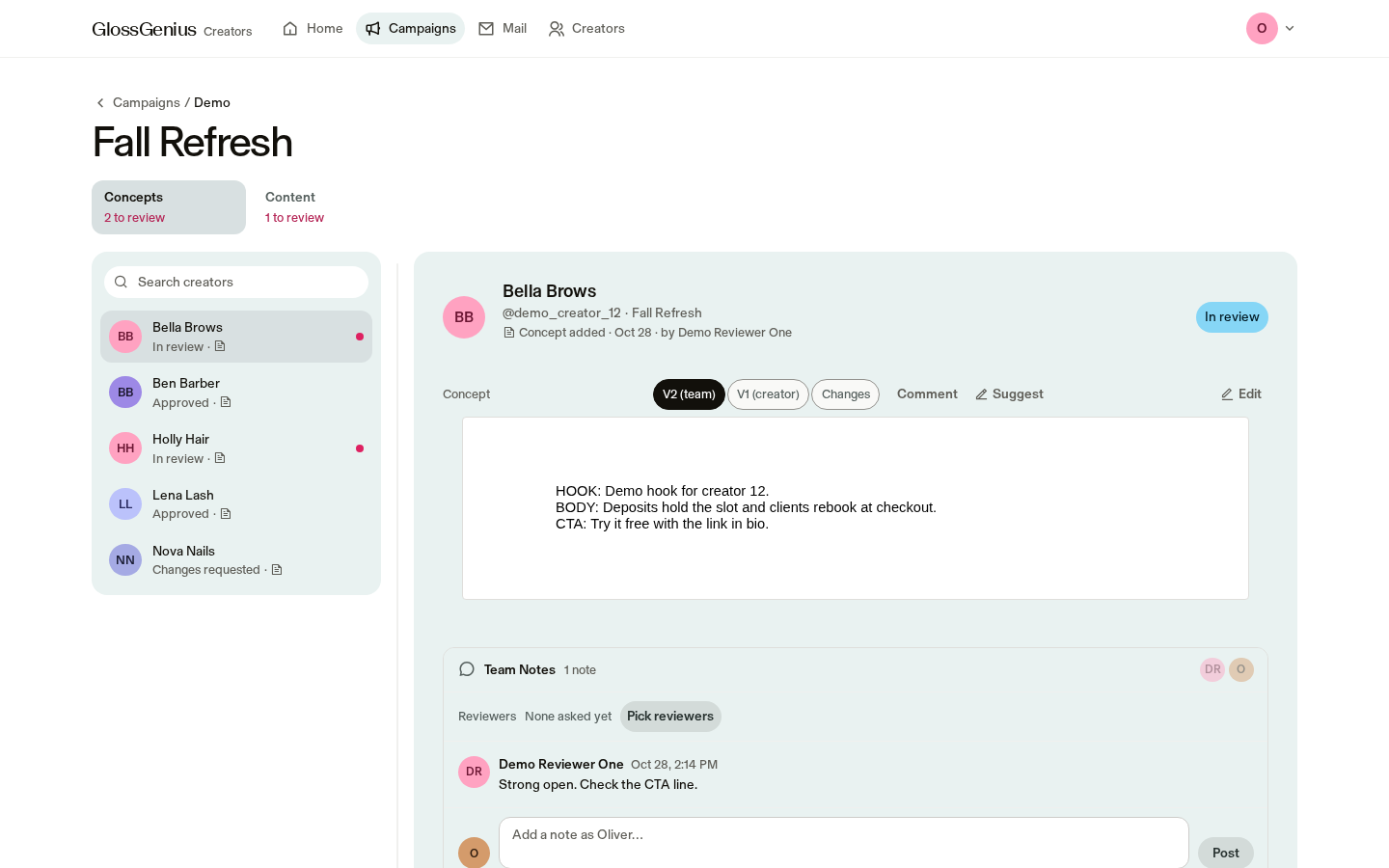Open the account menu chevron

[x=1290, y=29]
